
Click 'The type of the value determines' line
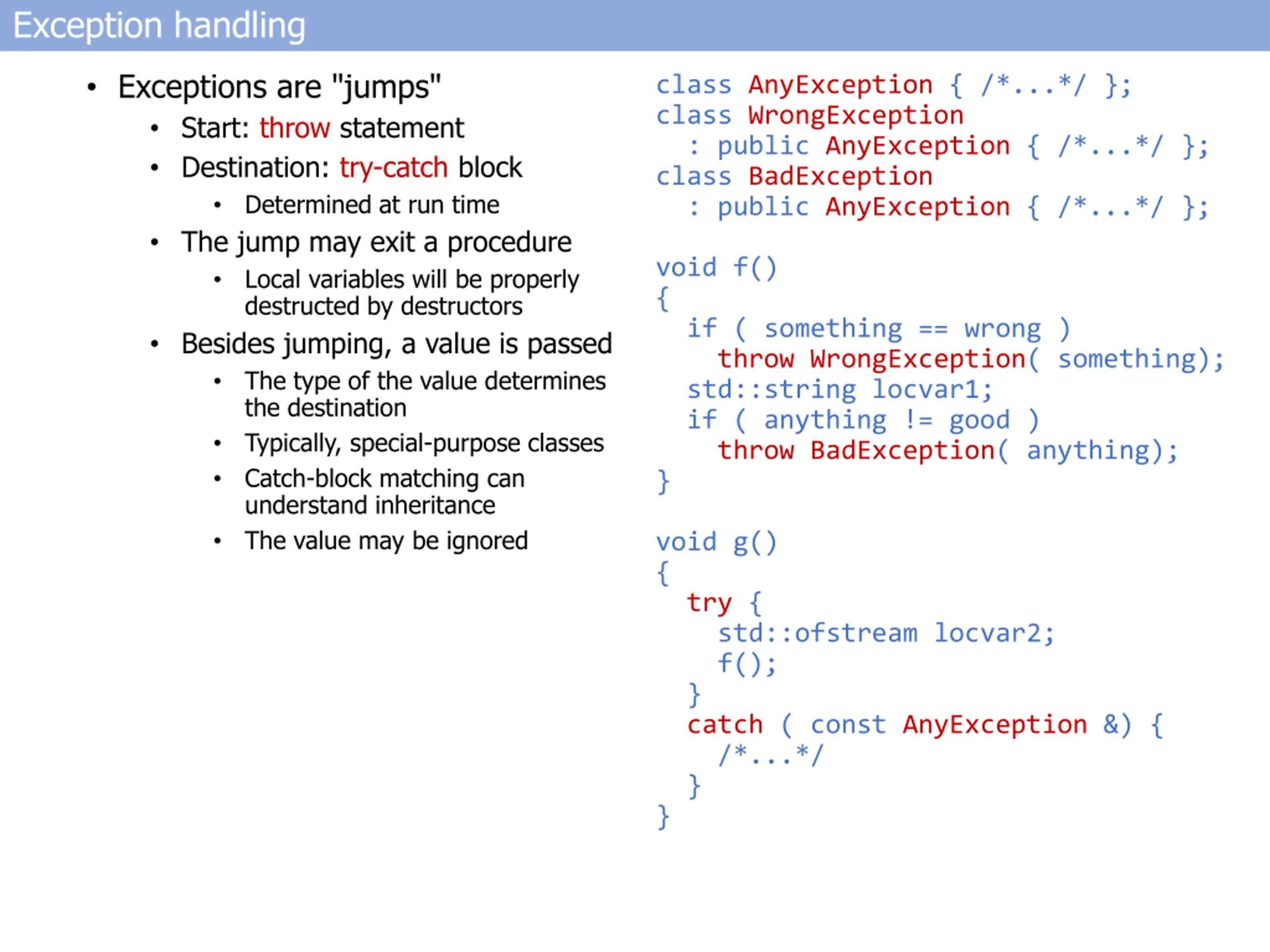(425, 382)
